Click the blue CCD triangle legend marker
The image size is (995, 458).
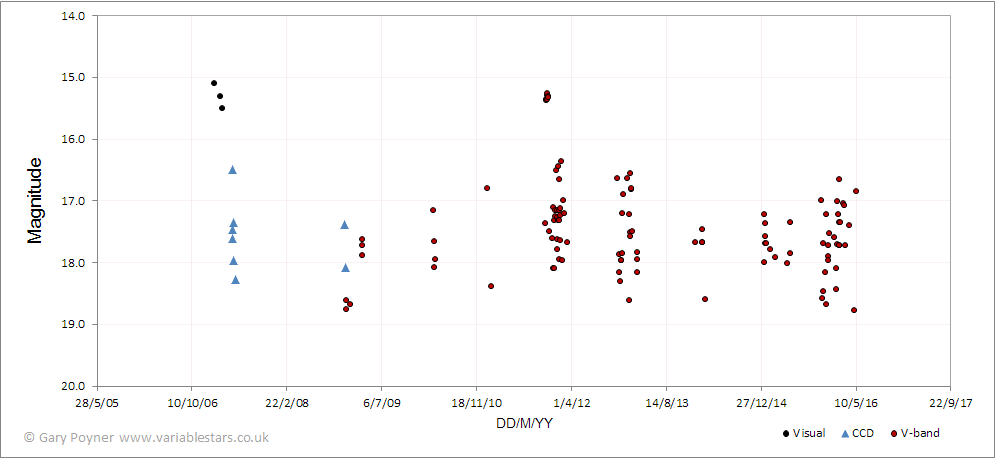pyautogui.click(x=844, y=433)
